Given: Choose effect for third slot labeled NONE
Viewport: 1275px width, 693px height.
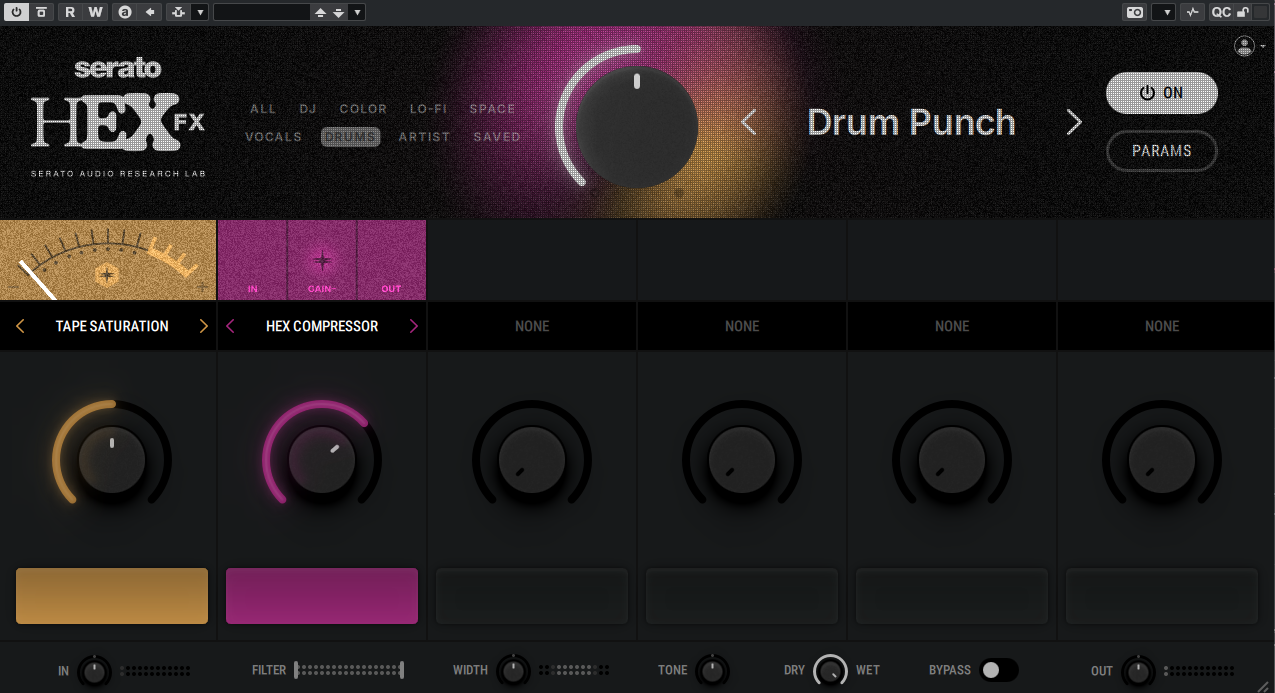Looking at the screenshot, I should click(532, 326).
